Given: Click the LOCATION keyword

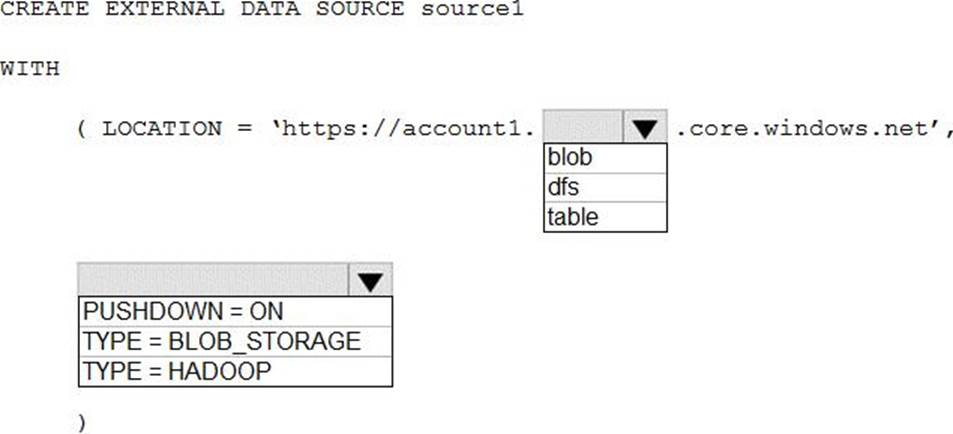Looking at the screenshot, I should pyautogui.click(x=162, y=129).
